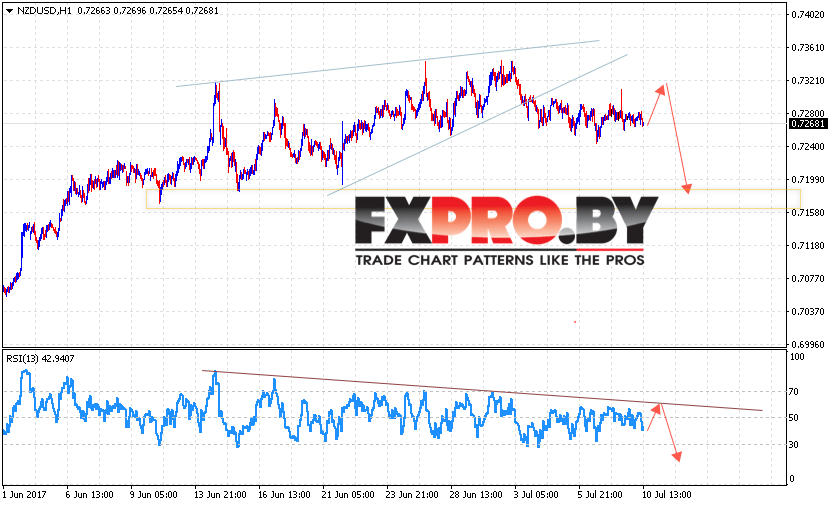
Task: Click the 21 Jun 05:00 time label
Action: [348, 495]
